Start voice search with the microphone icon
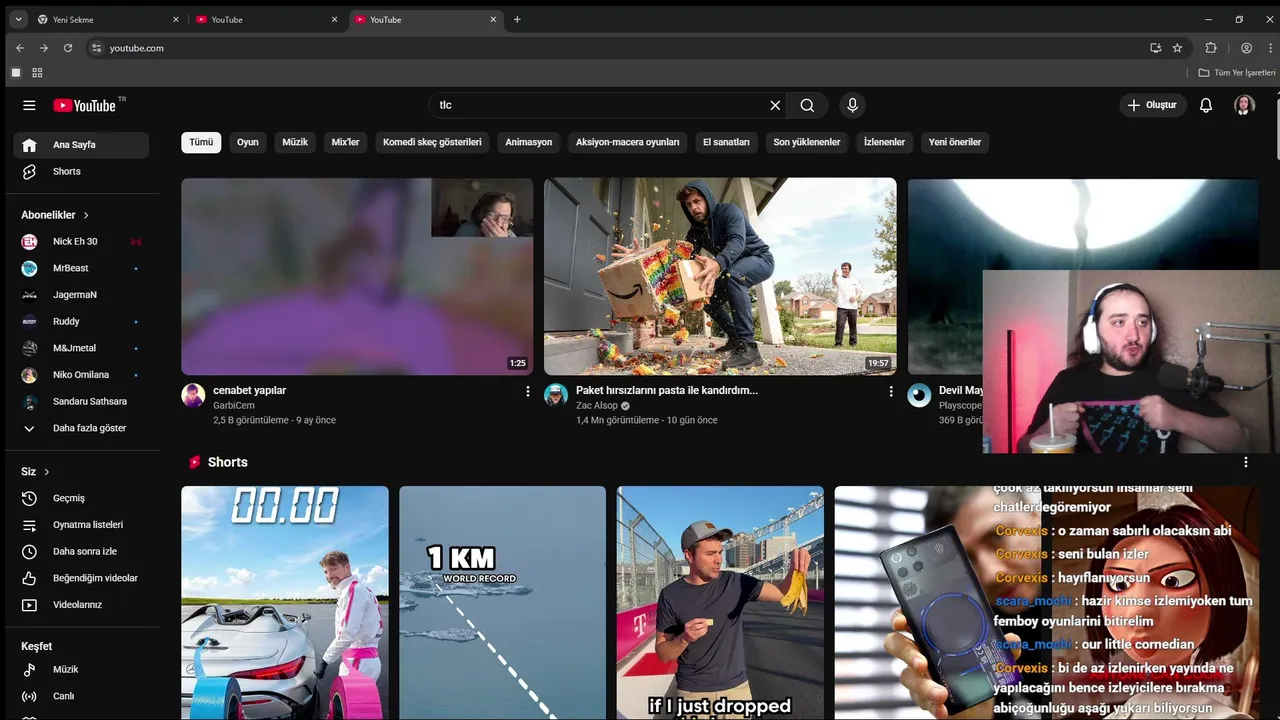The width and height of the screenshot is (1280, 720). click(852, 105)
